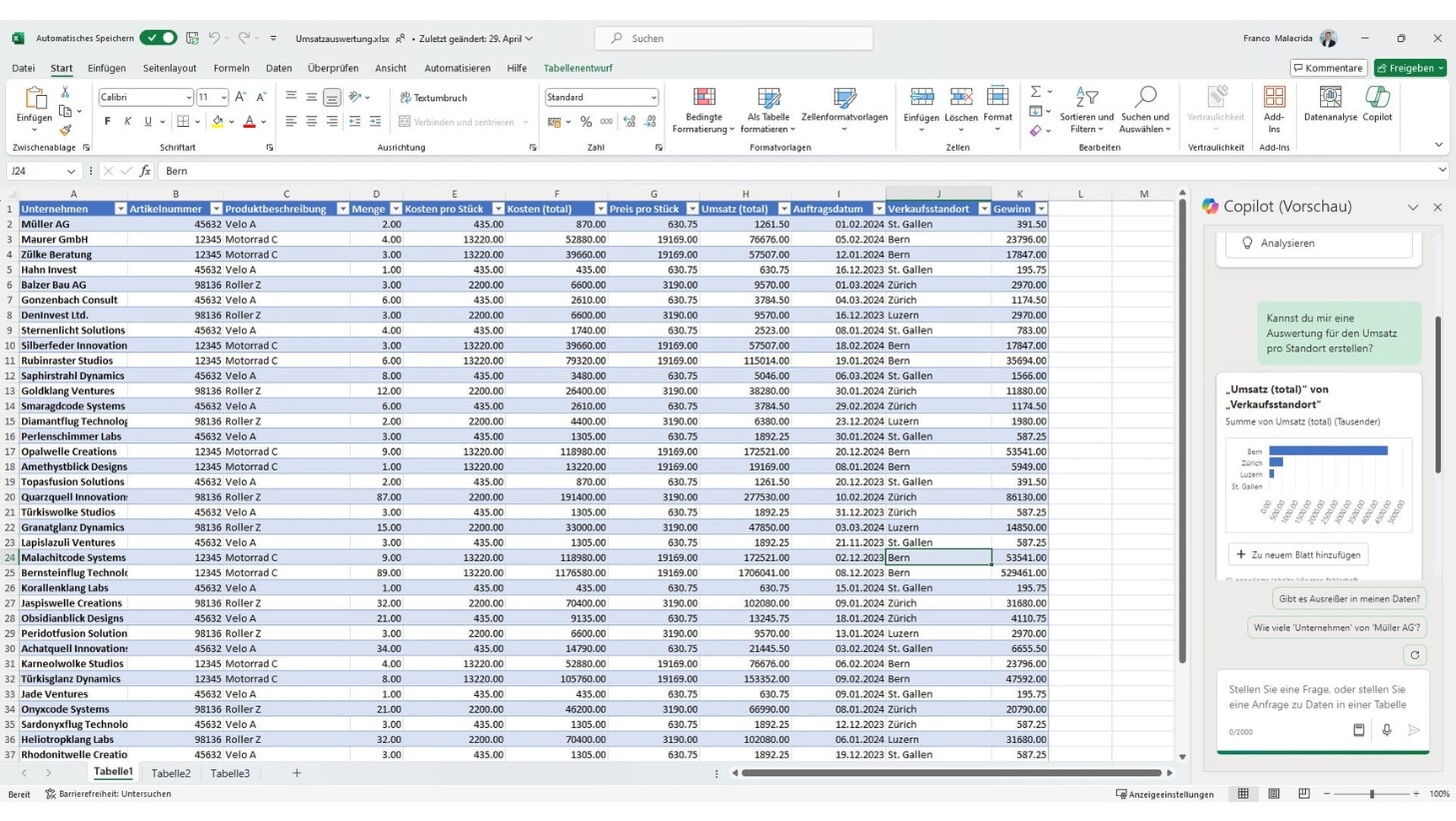The width and height of the screenshot is (1456, 821).
Task: Open Datenanalyse
Action: coord(1330,104)
